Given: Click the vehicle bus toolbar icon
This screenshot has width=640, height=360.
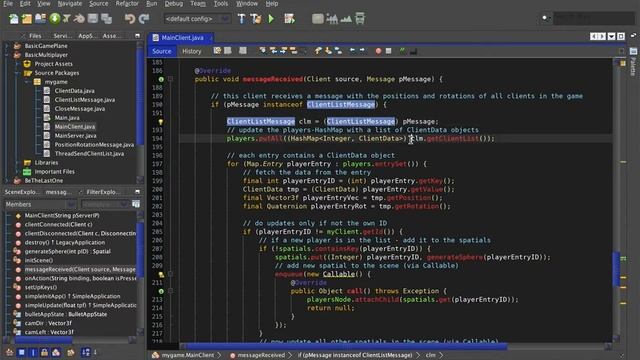Looking at the screenshot, I should [360, 19].
